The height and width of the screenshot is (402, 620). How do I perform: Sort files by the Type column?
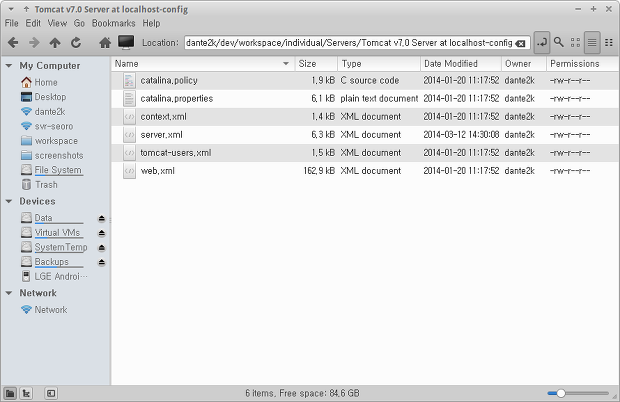click(379, 64)
